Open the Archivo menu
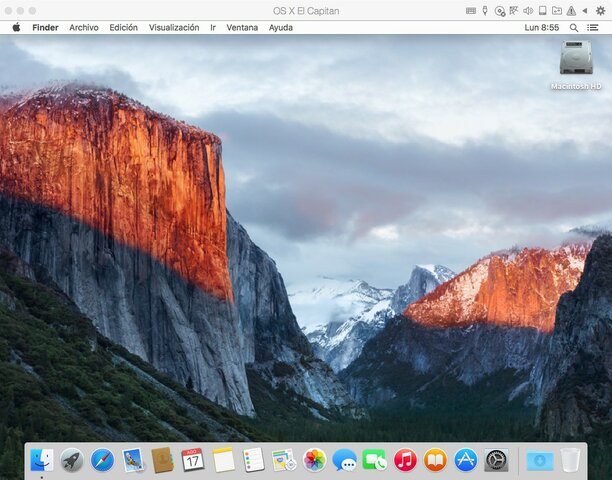The width and height of the screenshot is (612, 480). click(84, 28)
